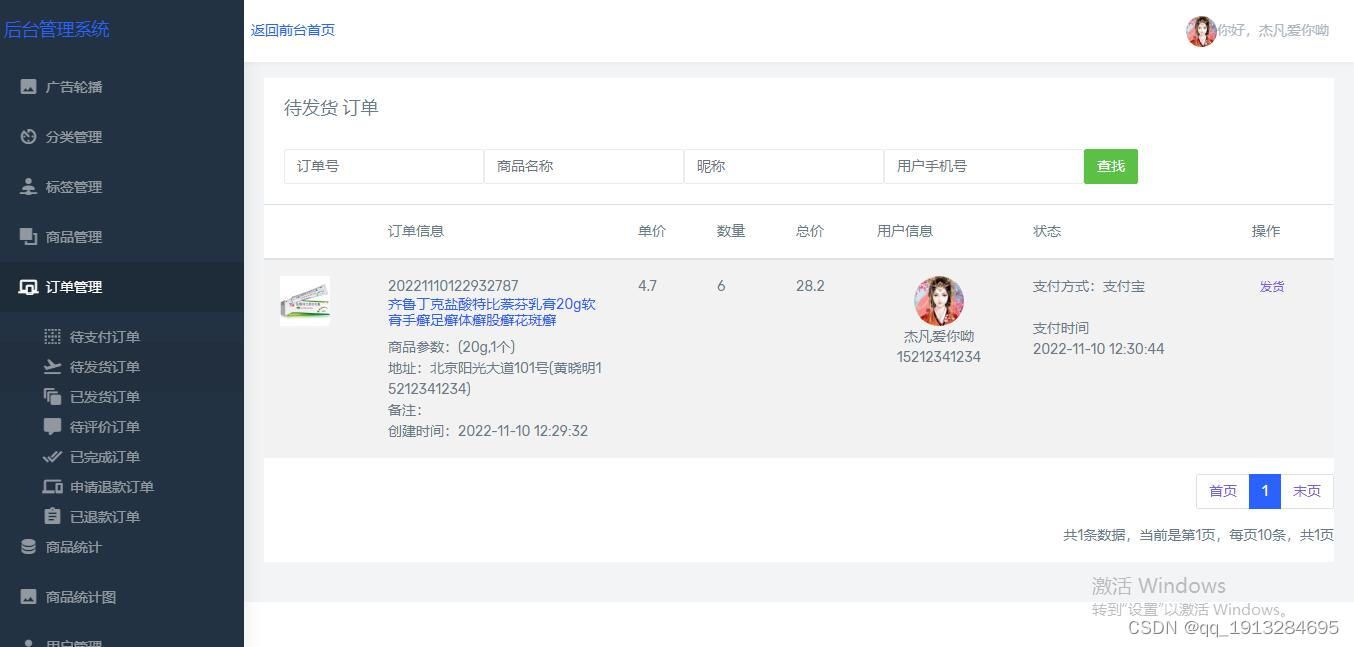Click the 首页 pagination button
This screenshot has height=647, width=1354.
(x=1223, y=491)
